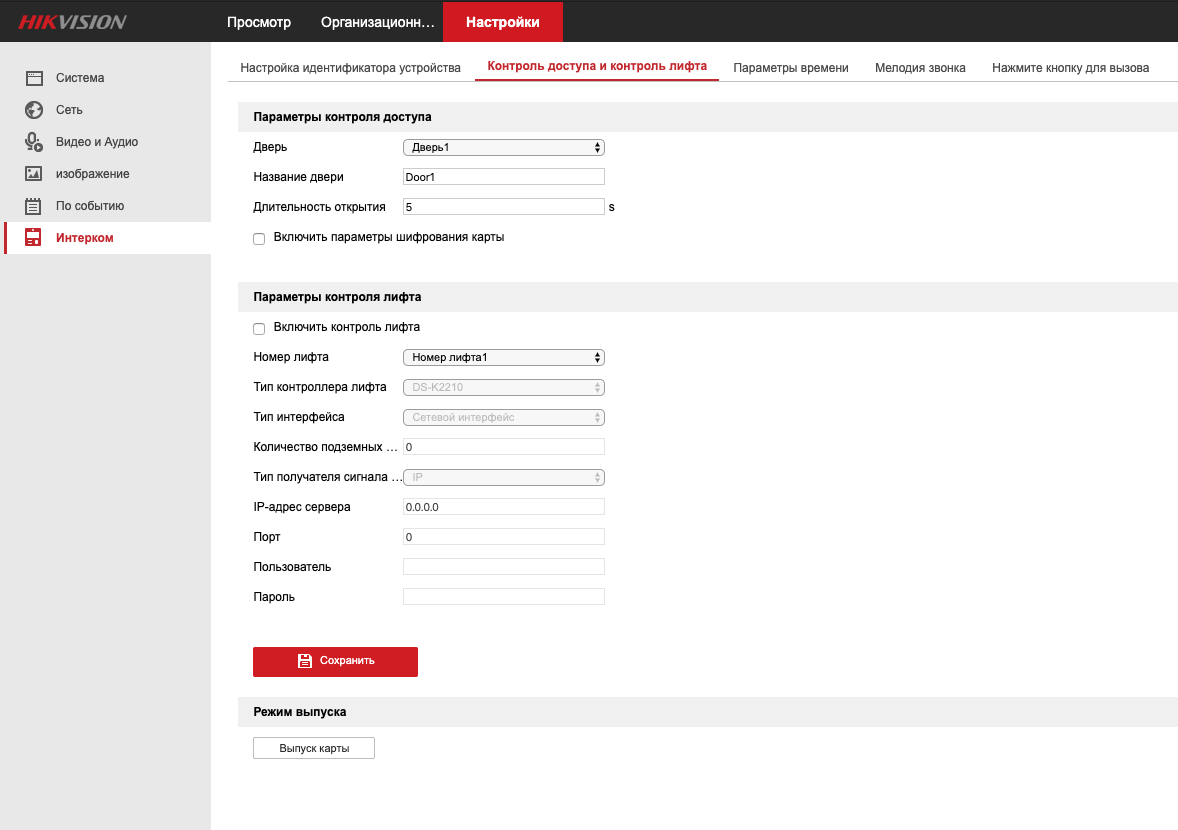Enable card encryption parameters checkbox

[259, 239]
